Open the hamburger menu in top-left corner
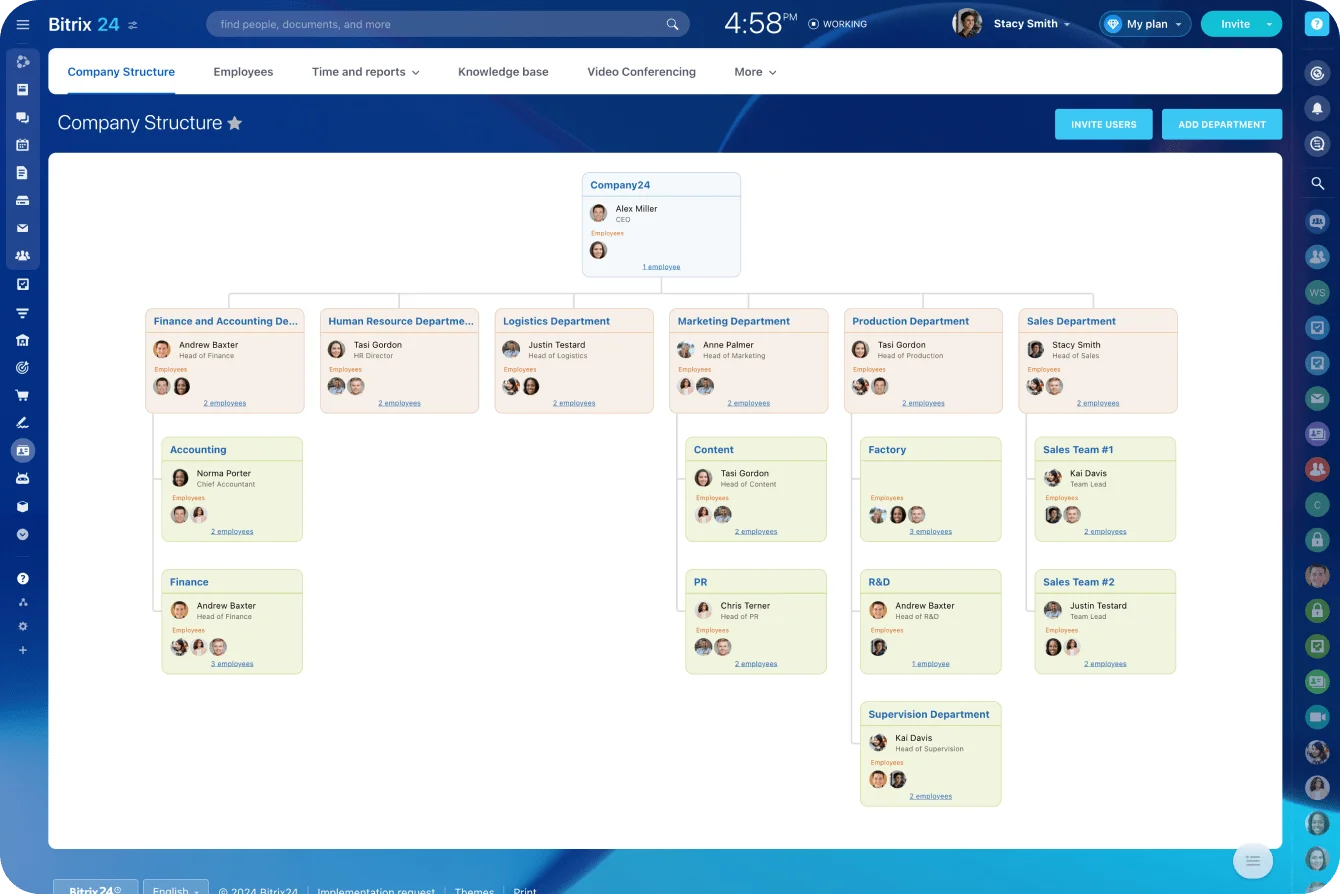1340x894 pixels. [23, 24]
